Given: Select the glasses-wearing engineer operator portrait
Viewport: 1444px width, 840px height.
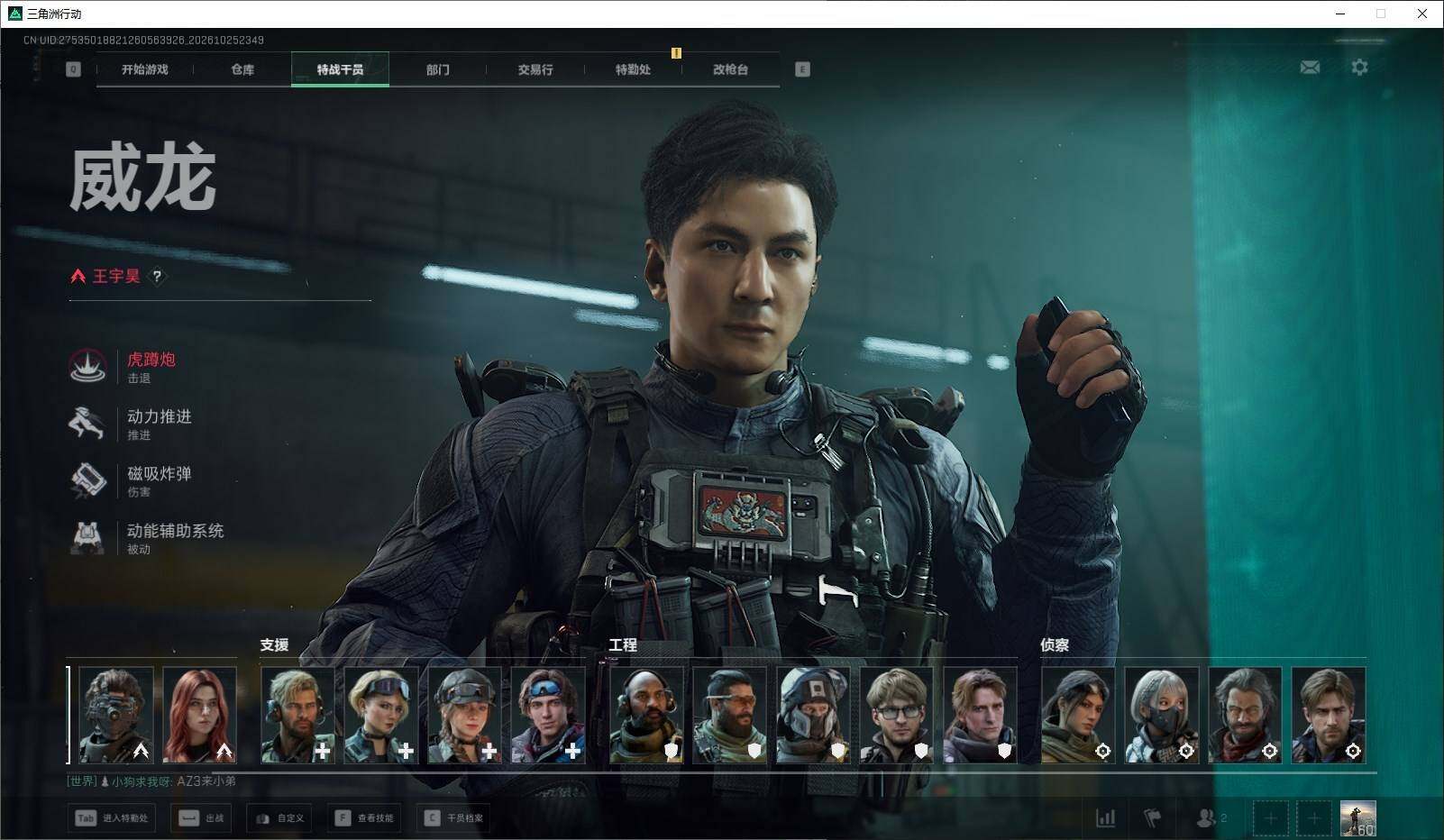Looking at the screenshot, I should pyautogui.click(x=897, y=716).
